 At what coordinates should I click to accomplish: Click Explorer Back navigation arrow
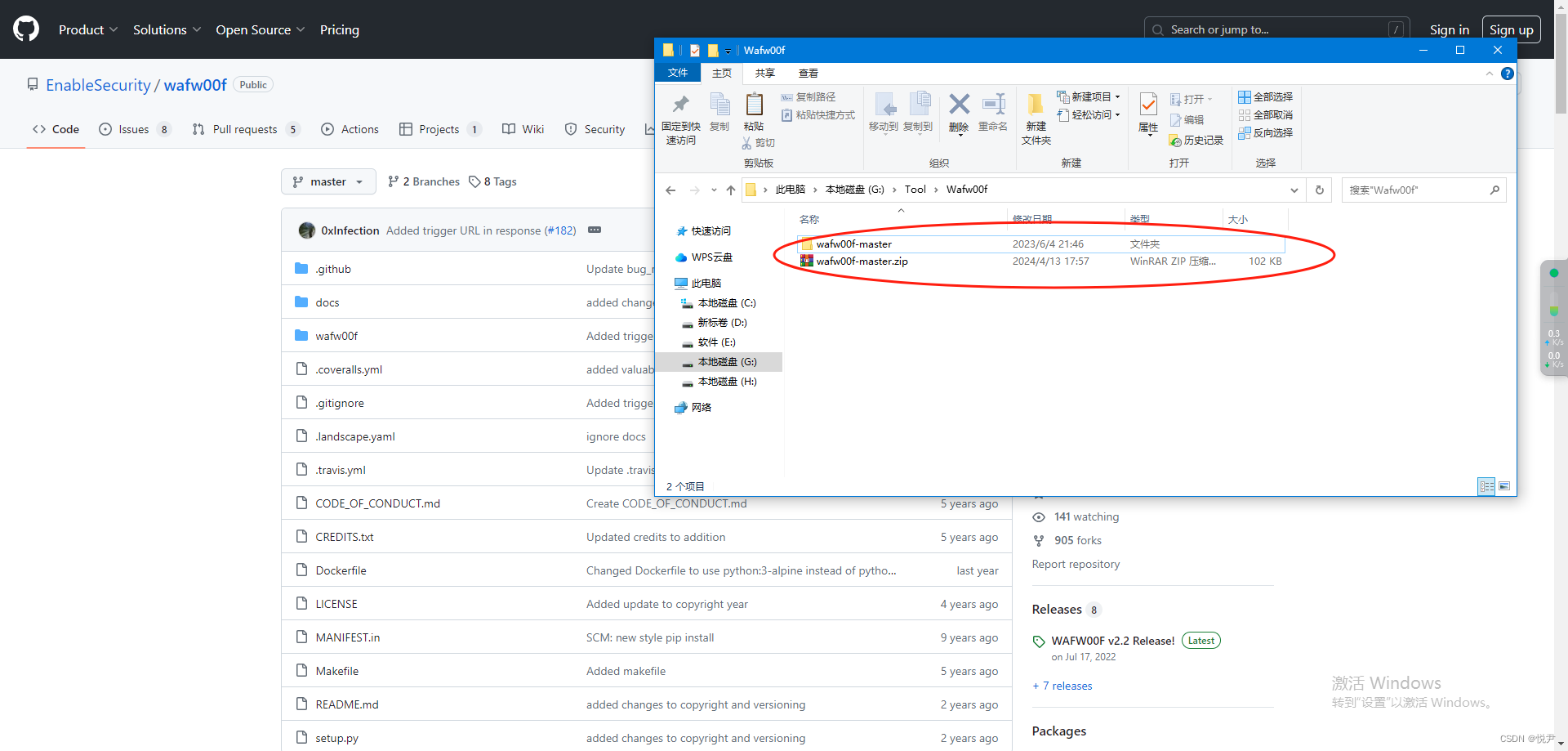tap(670, 190)
